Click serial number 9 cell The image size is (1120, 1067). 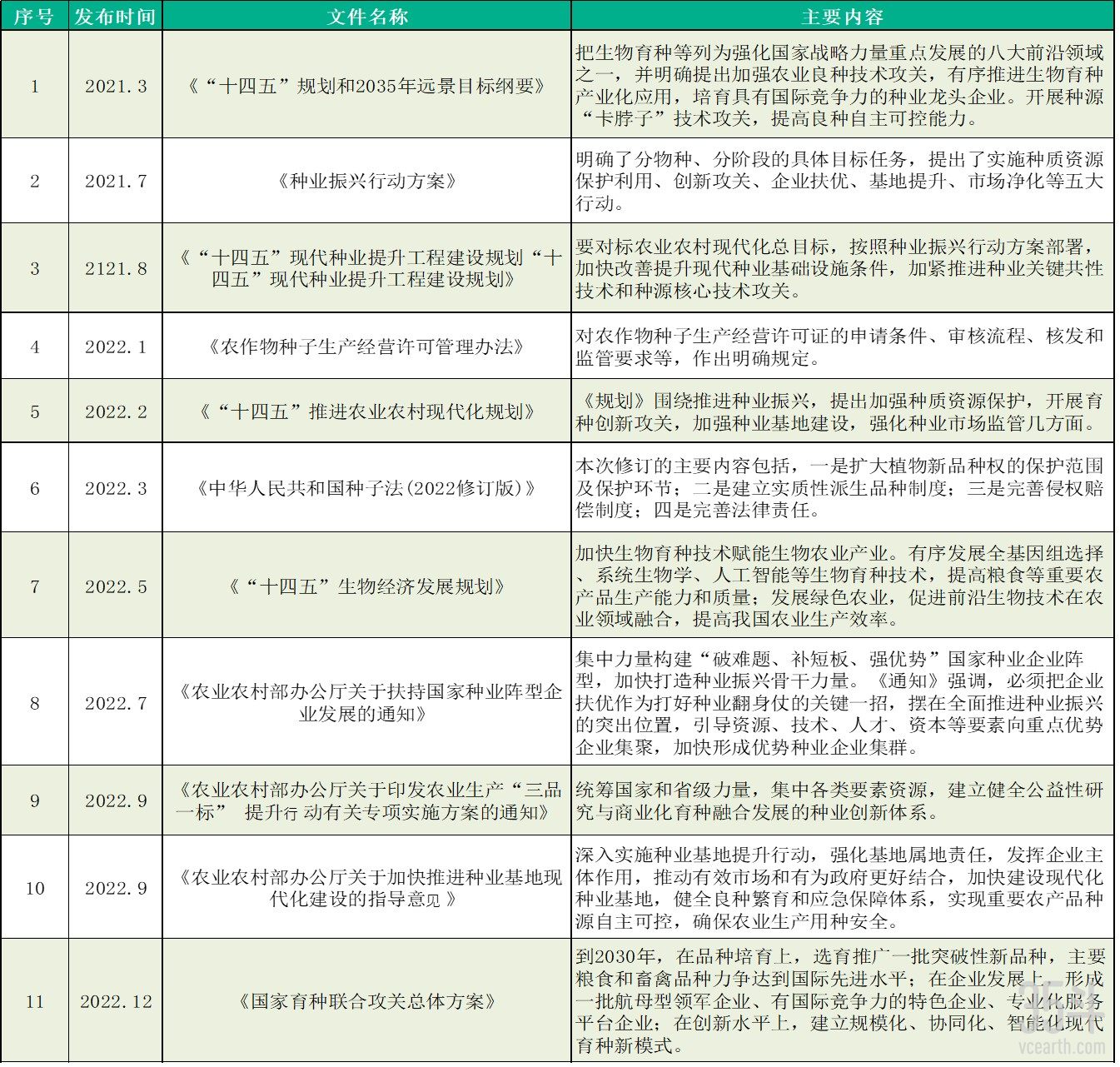click(34, 800)
